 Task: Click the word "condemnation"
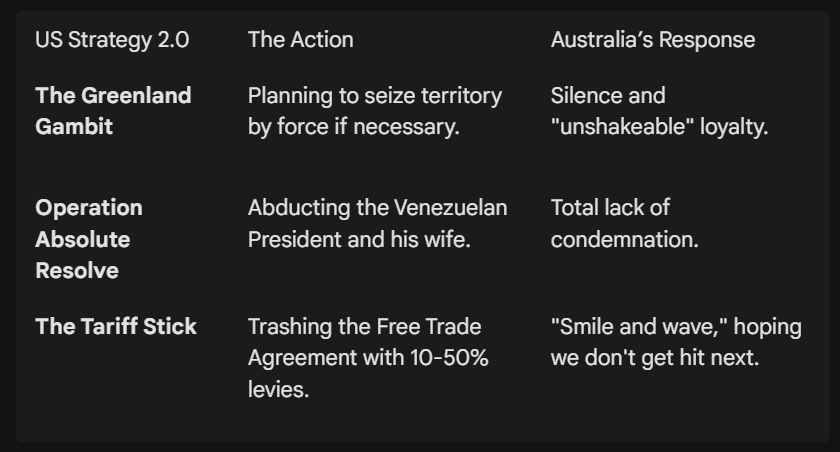624,239
